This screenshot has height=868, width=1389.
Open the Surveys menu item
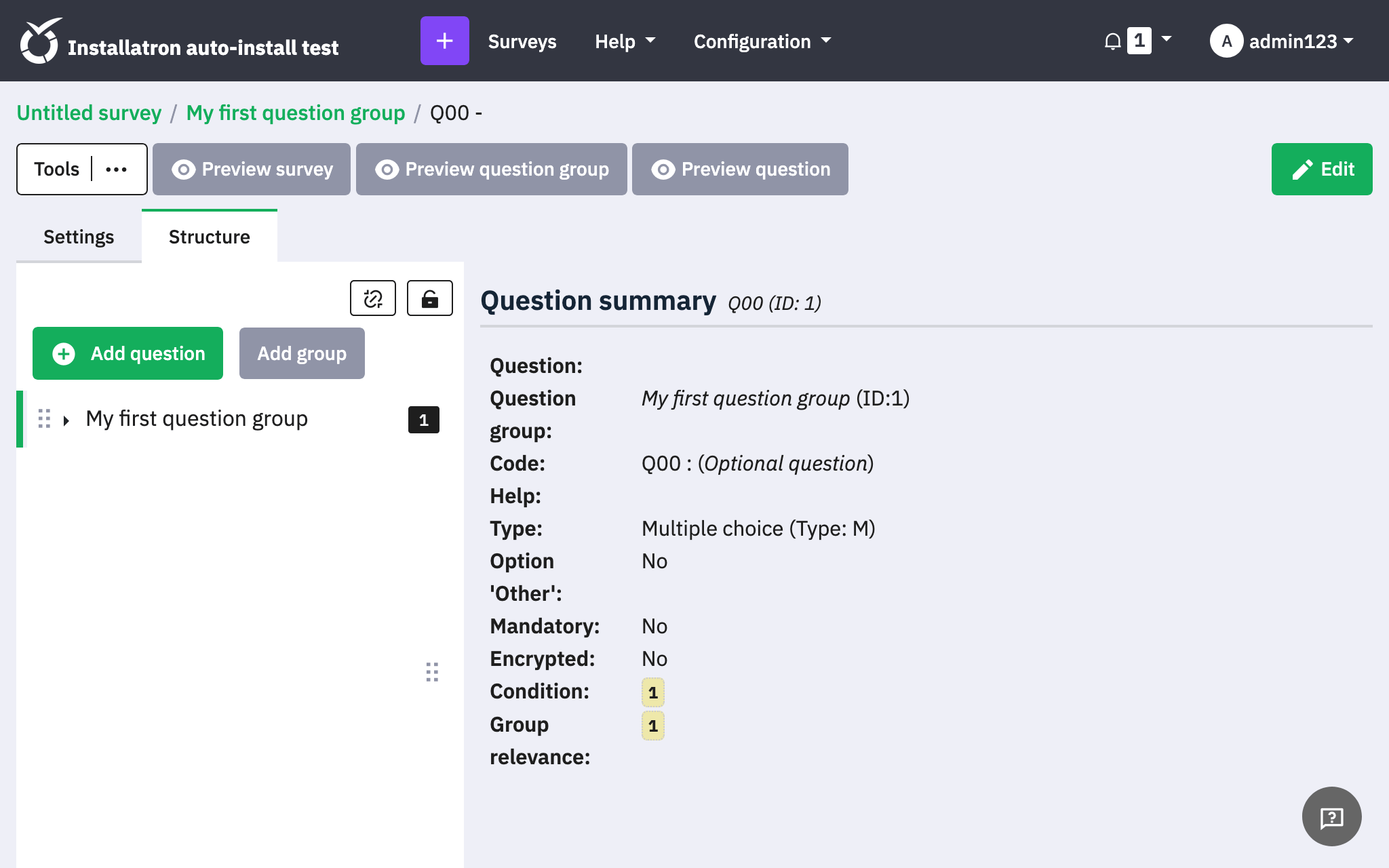(522, 41)
